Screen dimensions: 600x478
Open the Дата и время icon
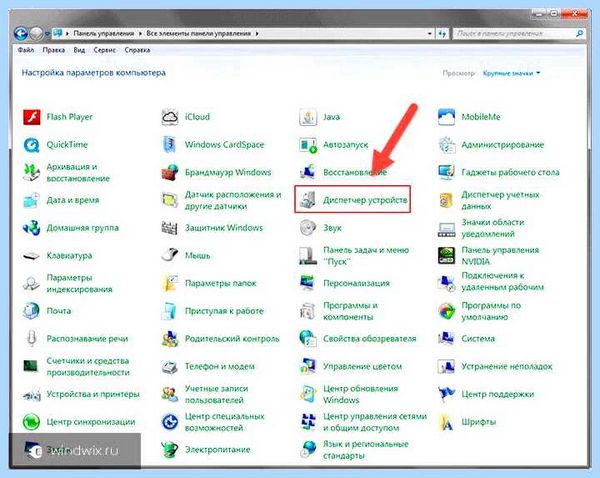coord(32,200)
